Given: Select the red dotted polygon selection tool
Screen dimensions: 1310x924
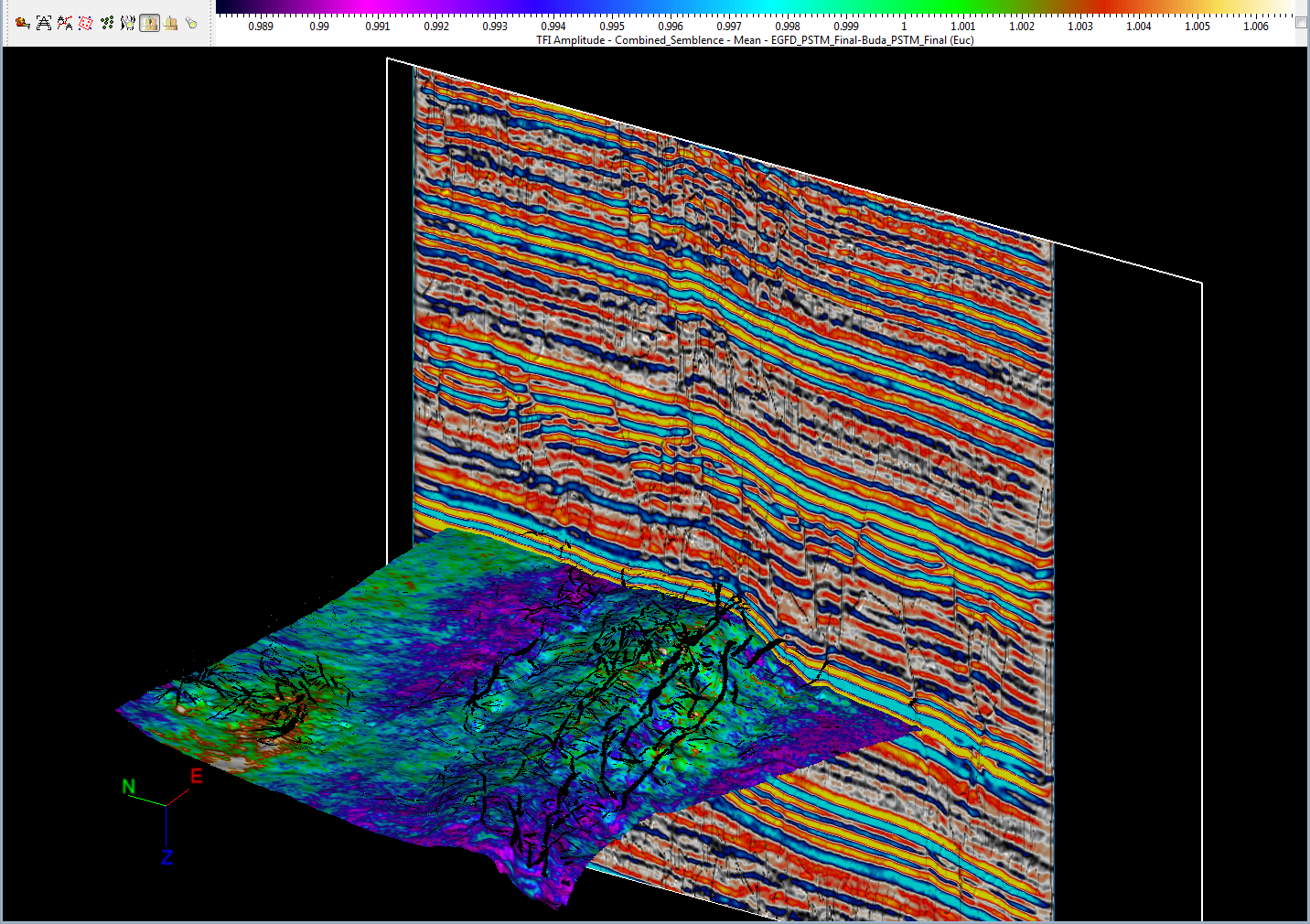Looking at the screenshot, I should 86,23.
